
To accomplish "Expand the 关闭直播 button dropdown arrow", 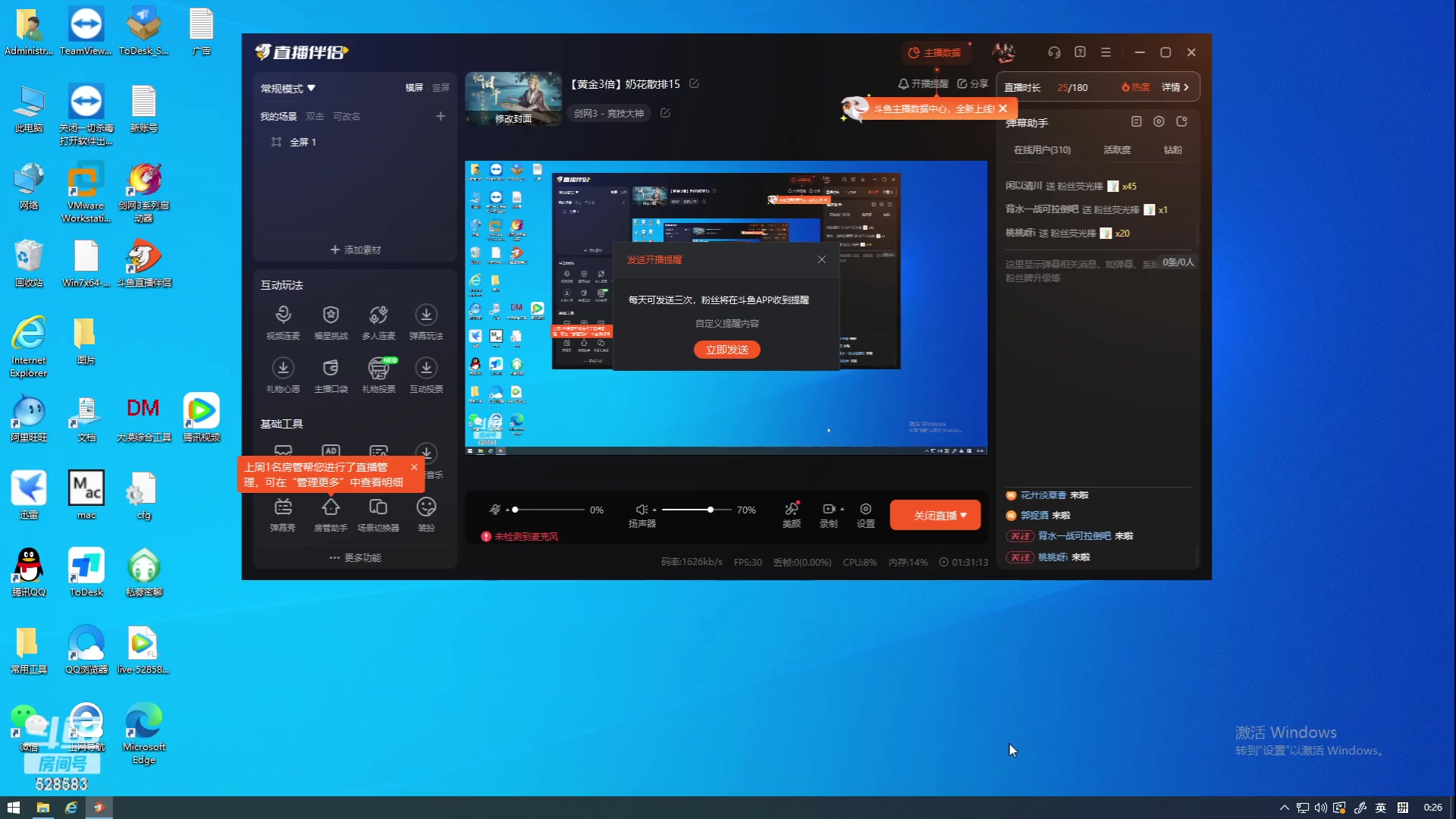I will pos(964,516).
